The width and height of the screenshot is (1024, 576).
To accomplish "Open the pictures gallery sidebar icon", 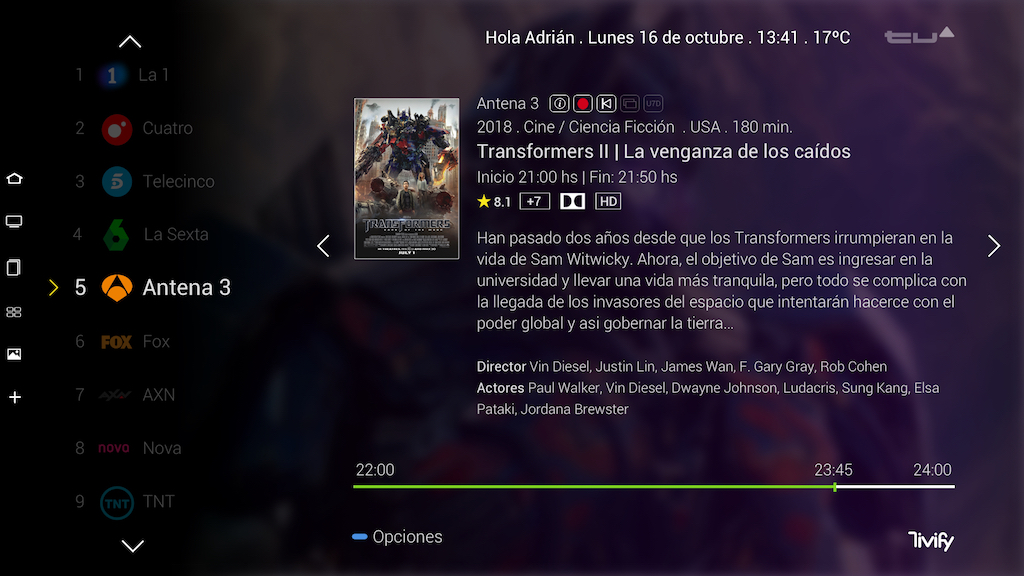I will click(x=14, y=354).
